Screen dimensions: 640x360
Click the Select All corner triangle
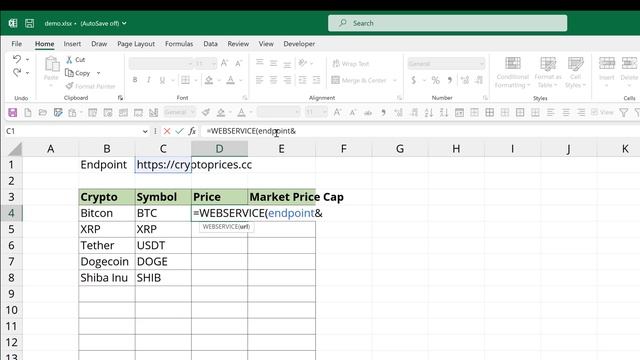(15, 149)
